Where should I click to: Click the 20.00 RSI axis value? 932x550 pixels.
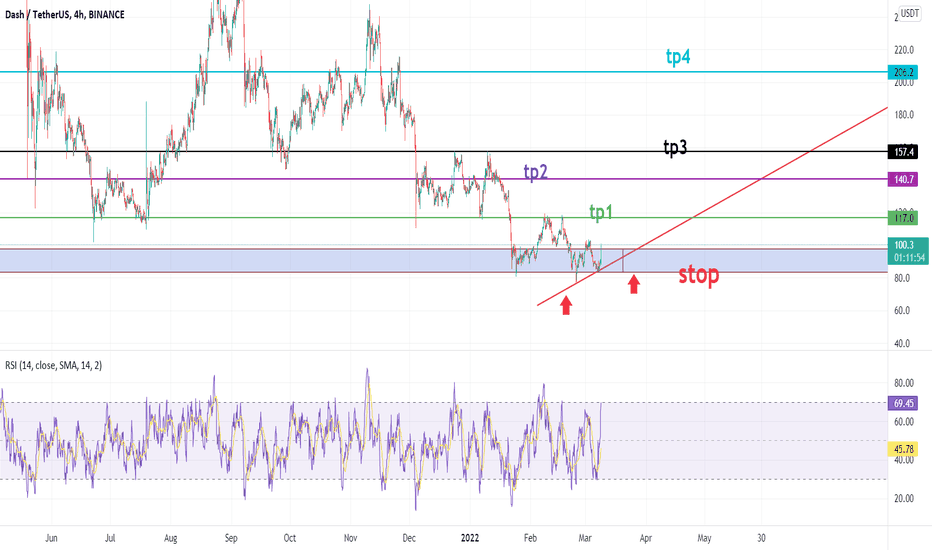pos(903,498)
